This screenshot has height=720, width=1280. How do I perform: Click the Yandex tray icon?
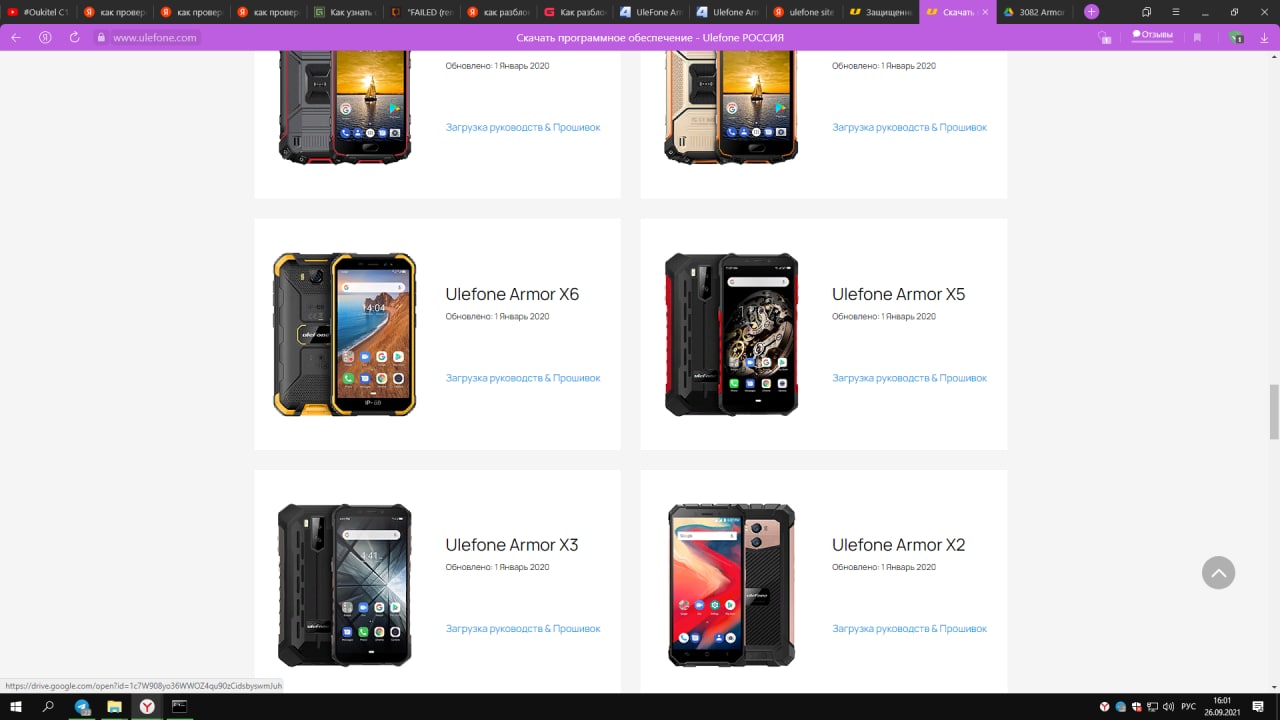tap(1105, 707)
